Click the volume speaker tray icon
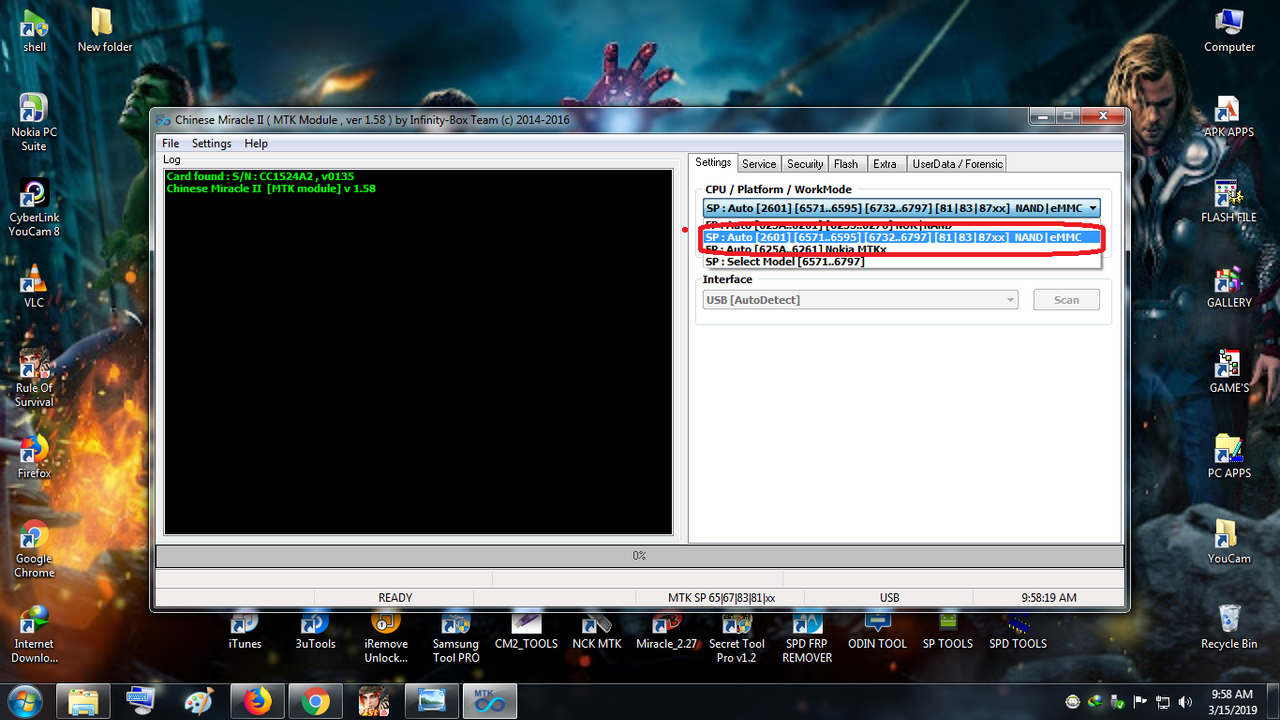Viewport: 1280px width, 720px height. [x=1185, y=702]
